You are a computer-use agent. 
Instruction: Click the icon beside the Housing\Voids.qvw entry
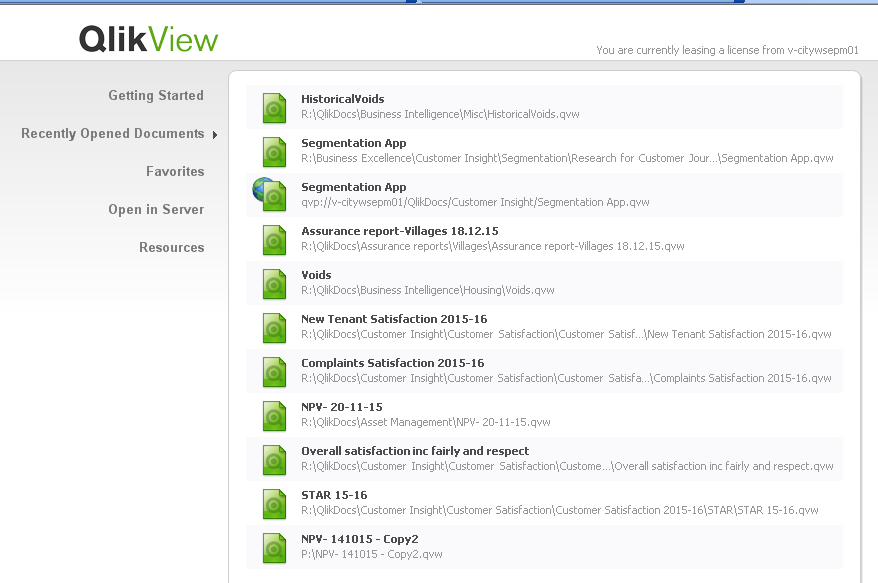(274, 284)
